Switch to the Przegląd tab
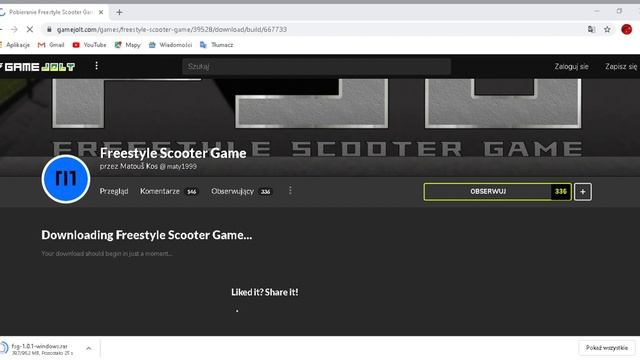640x360 pixels. pos(114,191)
